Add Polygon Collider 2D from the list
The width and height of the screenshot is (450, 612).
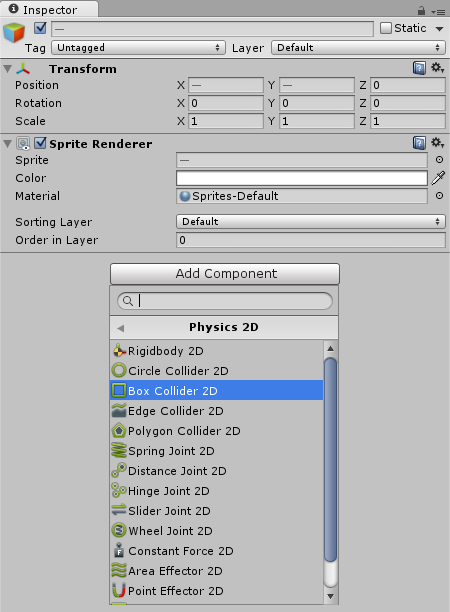(217, 431)
